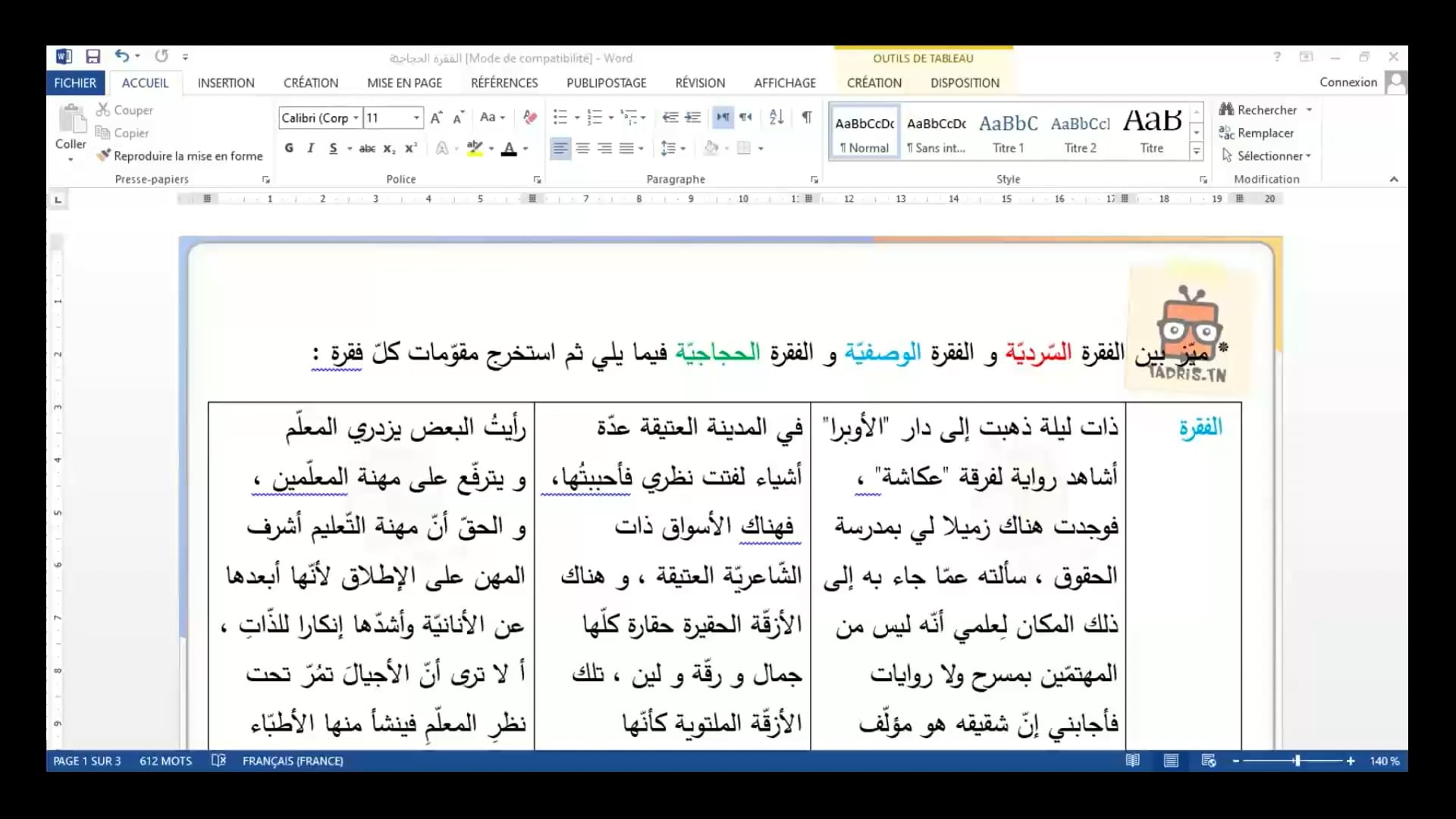Image resolution: width=1456 pixels, height=819 pixels.
Task: Click the Undo arrow icon
Action: (121, 56)
